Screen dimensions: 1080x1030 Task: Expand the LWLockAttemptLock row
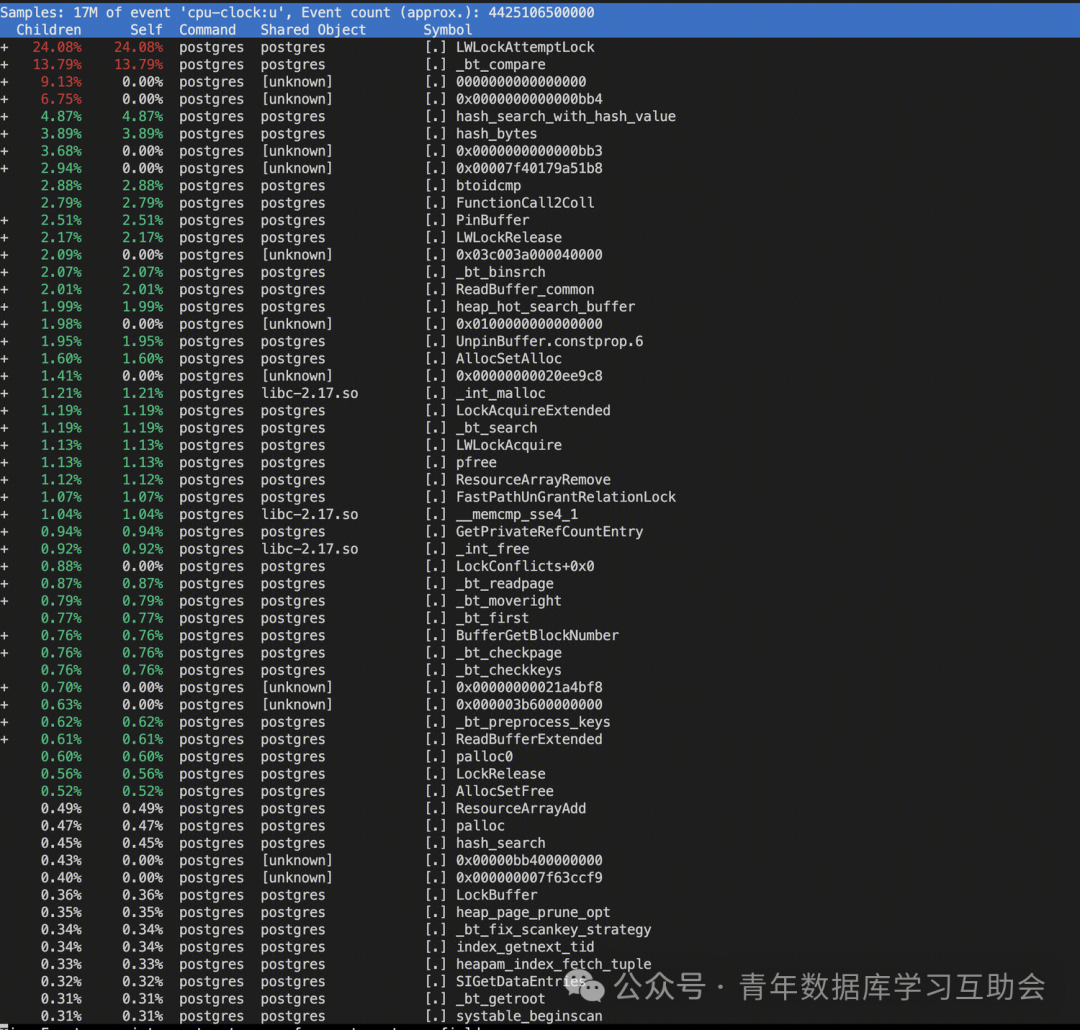coord(5,48)
